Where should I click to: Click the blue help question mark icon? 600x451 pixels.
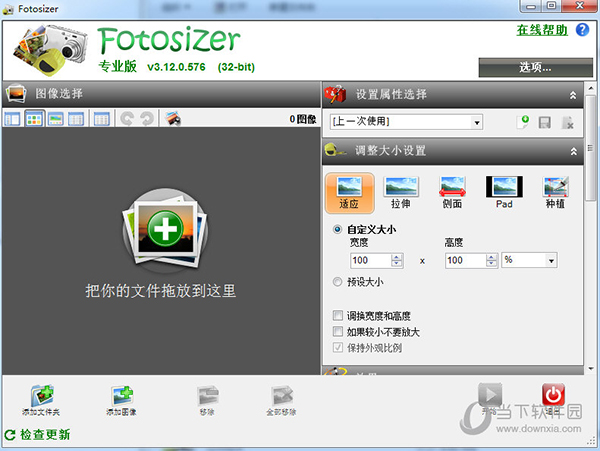[x=582, y=30]
